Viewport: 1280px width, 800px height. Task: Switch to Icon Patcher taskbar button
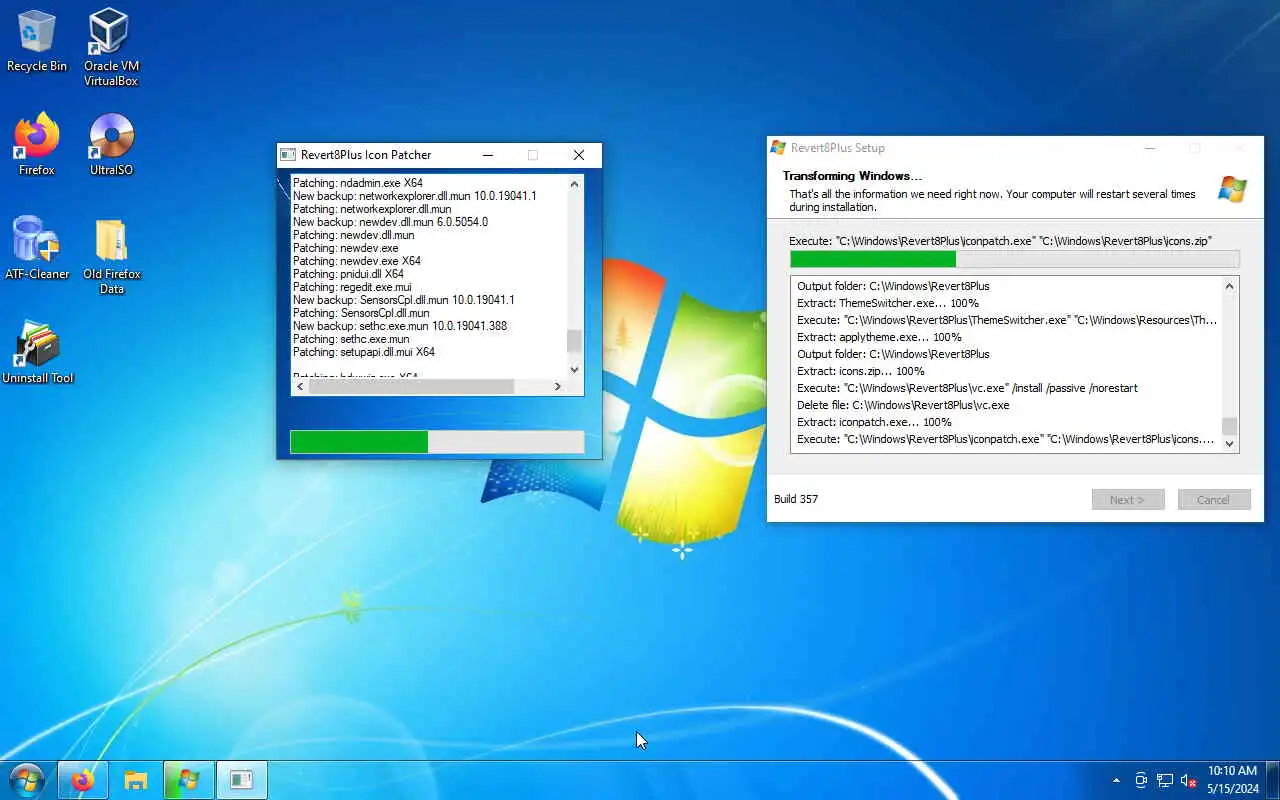241,780
